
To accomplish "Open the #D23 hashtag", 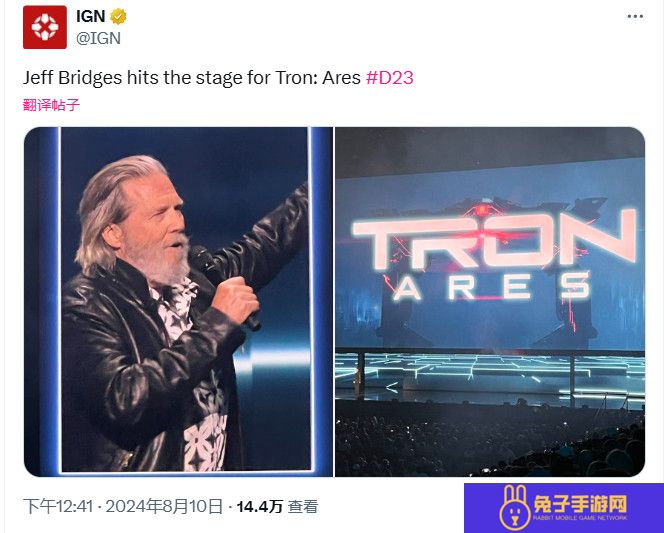I will 390,78.
